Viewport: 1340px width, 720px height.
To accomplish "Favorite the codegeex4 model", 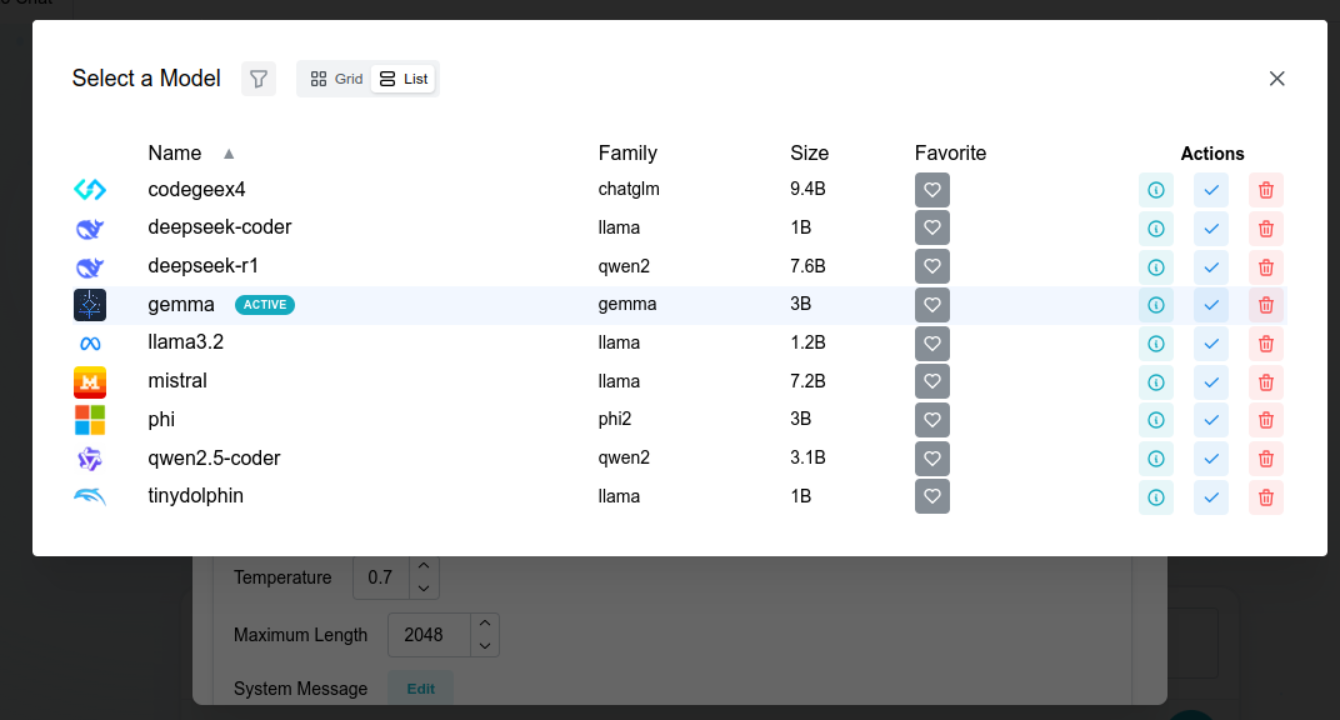I will [932, 190].
